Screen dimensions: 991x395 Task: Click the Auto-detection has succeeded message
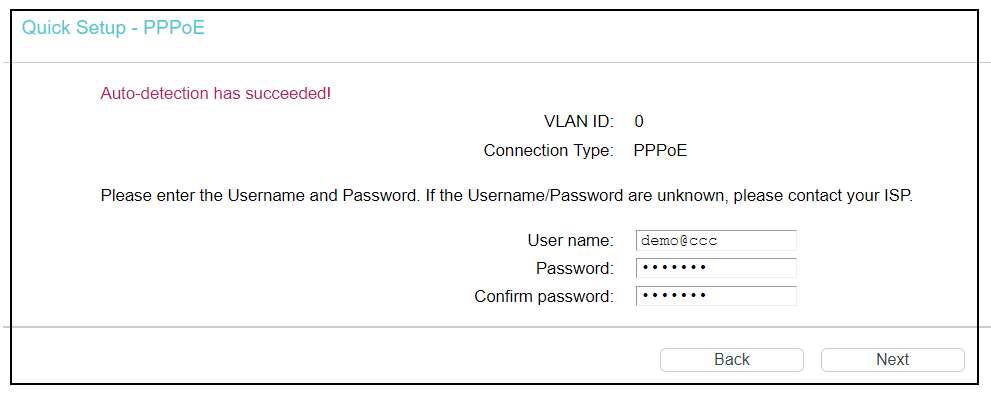pyautogui.click(x=216, y=94)
